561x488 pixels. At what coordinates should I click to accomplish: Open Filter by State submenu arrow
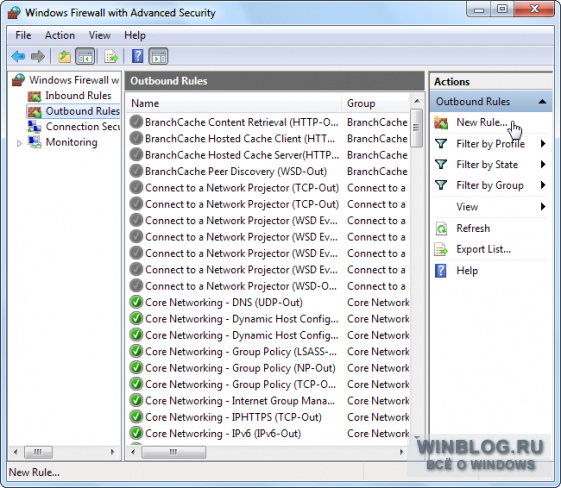pyautogui.click(x=543, y=165)
